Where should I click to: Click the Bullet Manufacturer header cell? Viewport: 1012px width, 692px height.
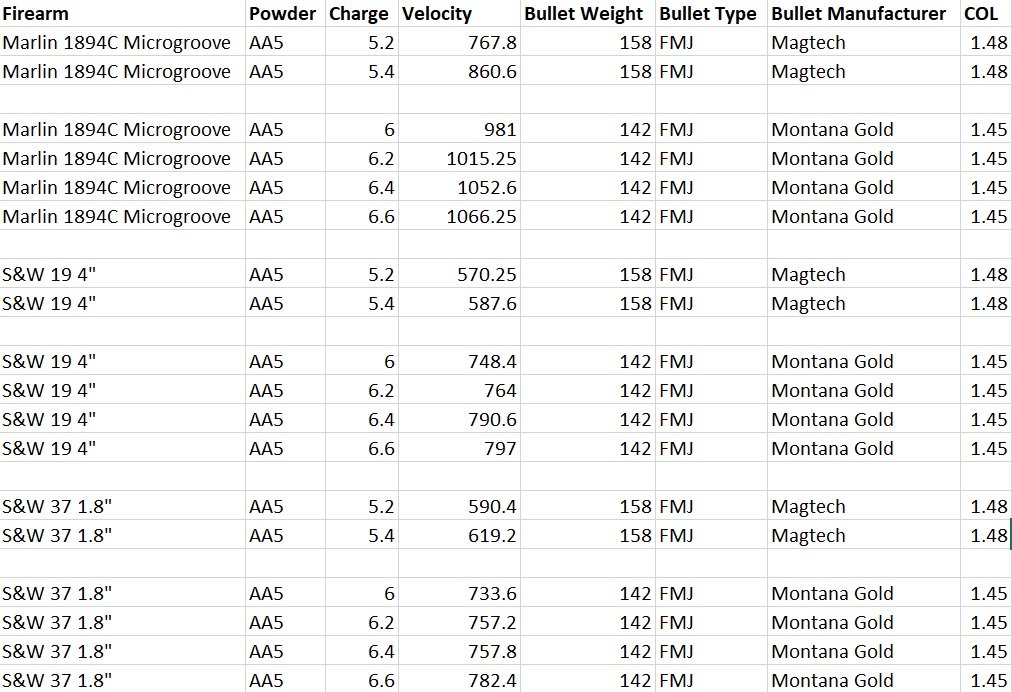[x=864, y=13]
